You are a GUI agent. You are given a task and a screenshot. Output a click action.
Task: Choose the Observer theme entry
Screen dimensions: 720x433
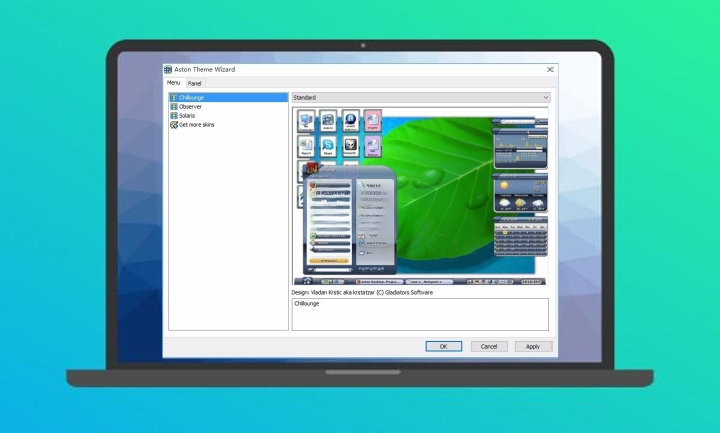190,106
